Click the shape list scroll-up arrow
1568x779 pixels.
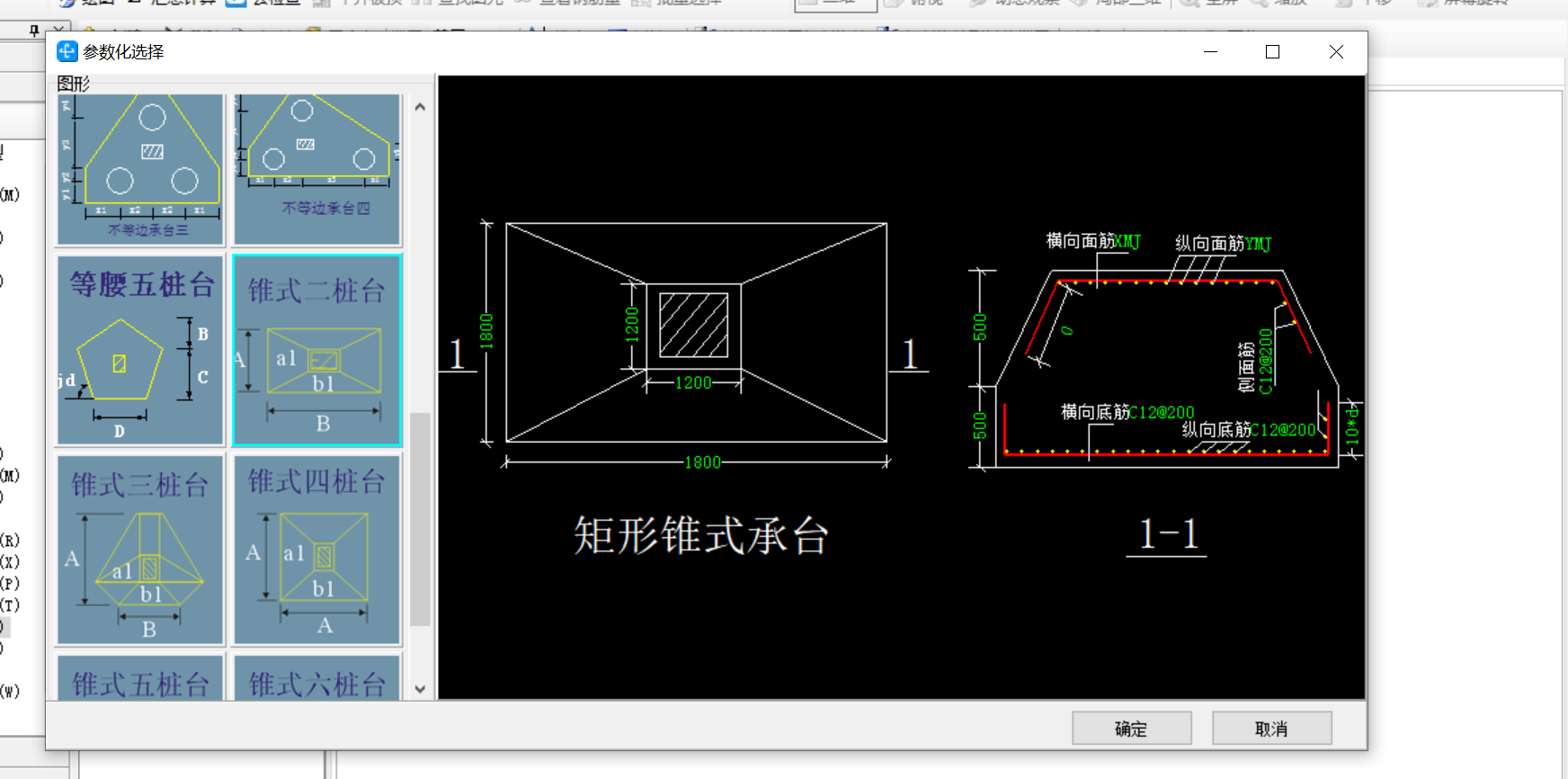420,106
